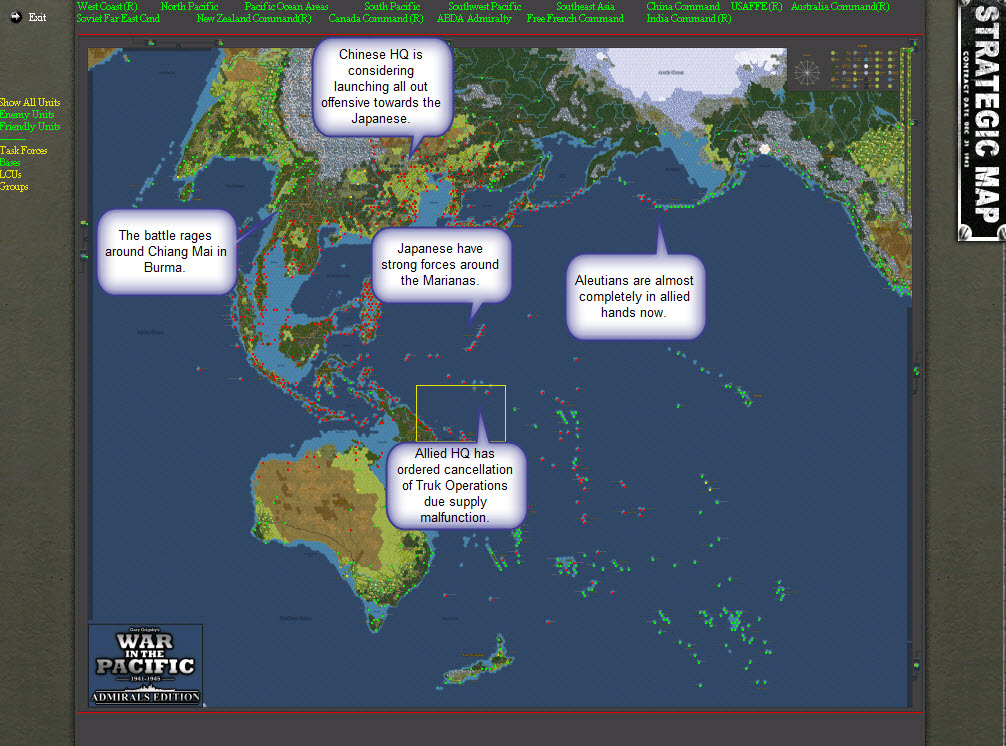Select the South Pacific command
1006x746 pixels.
click(x=392, y=6)
